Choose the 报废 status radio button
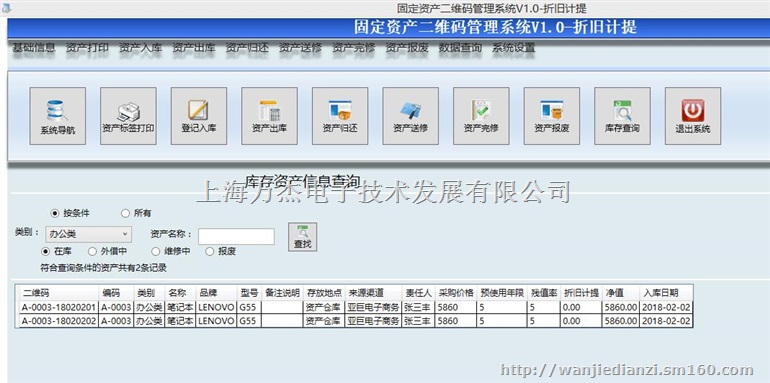770x383 pixels. (210, 251)
